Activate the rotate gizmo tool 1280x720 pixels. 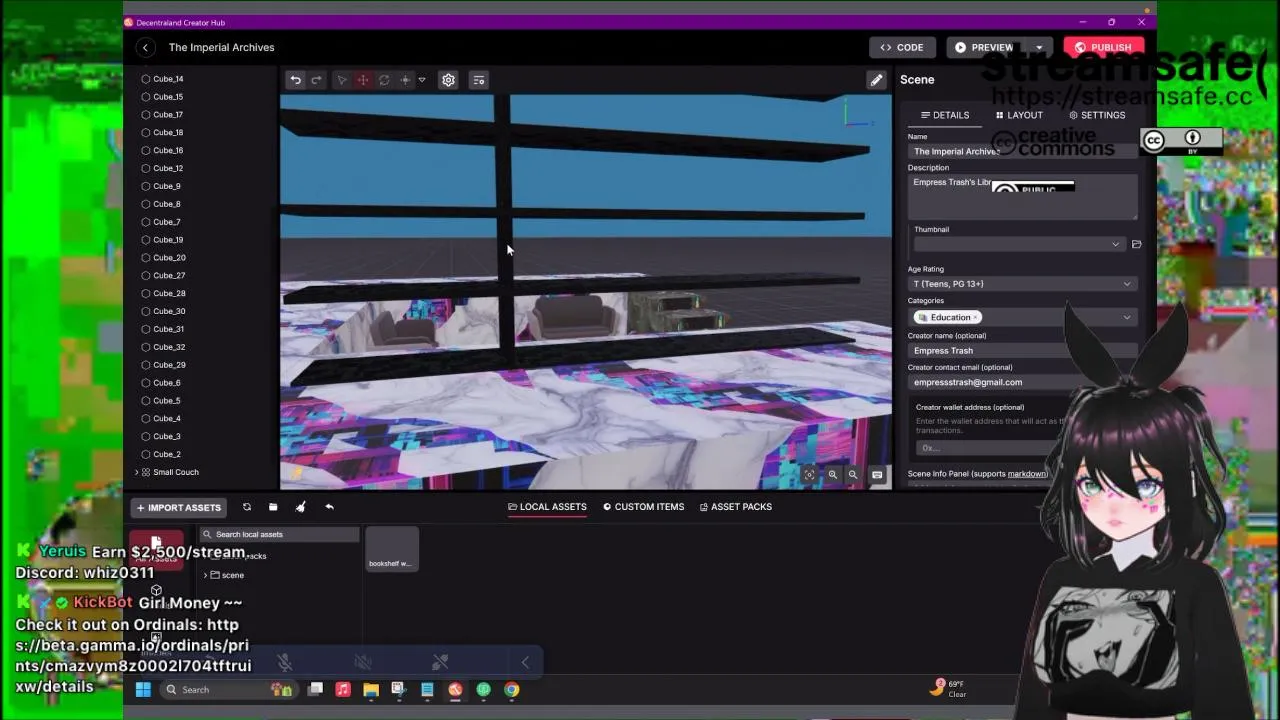384,80
